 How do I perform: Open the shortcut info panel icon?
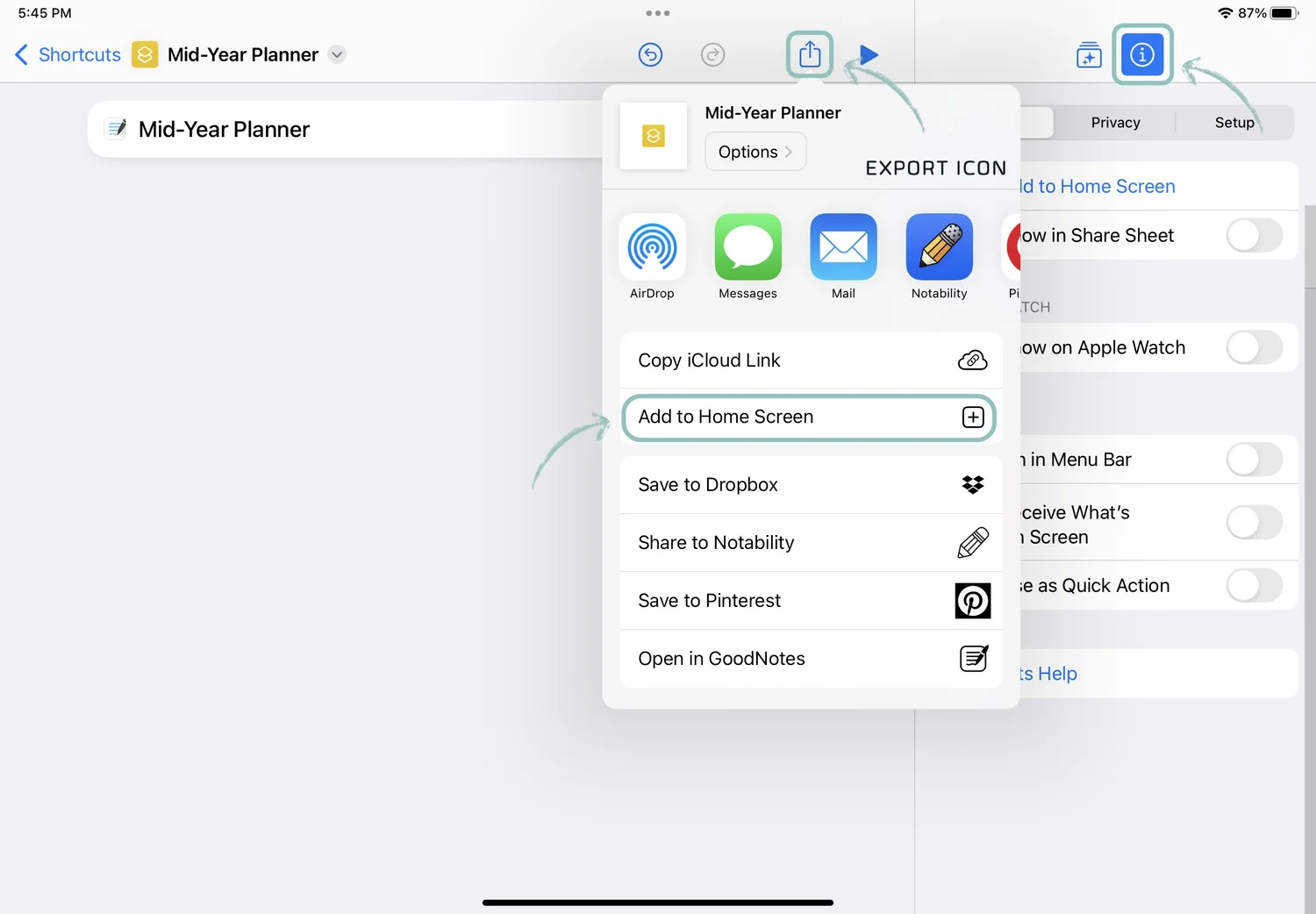click(1141, 54)
